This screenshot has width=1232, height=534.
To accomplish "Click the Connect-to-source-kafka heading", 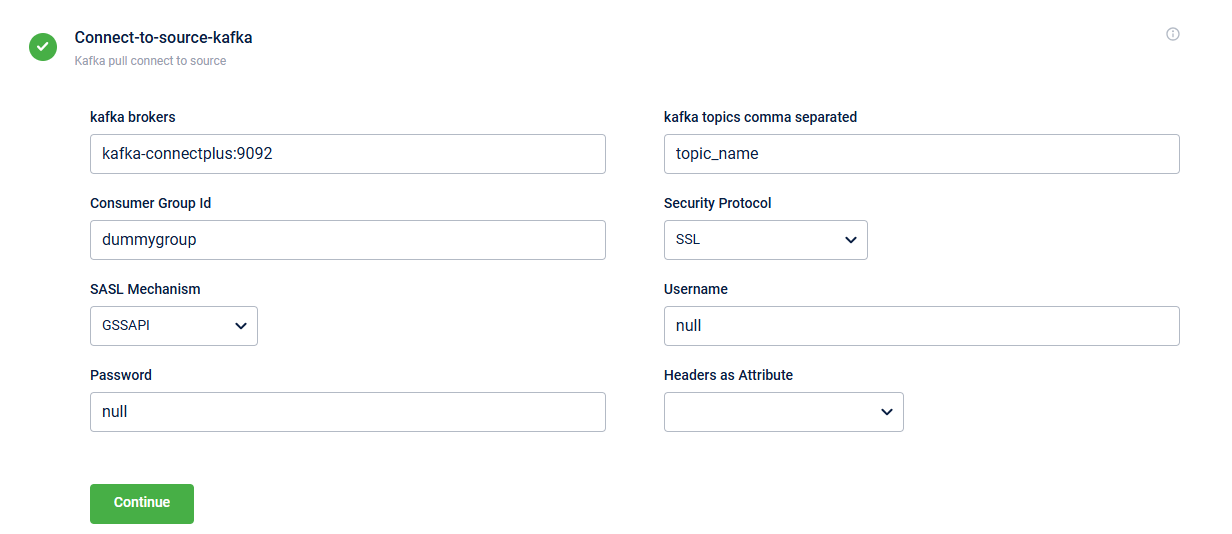I will 163,38.
